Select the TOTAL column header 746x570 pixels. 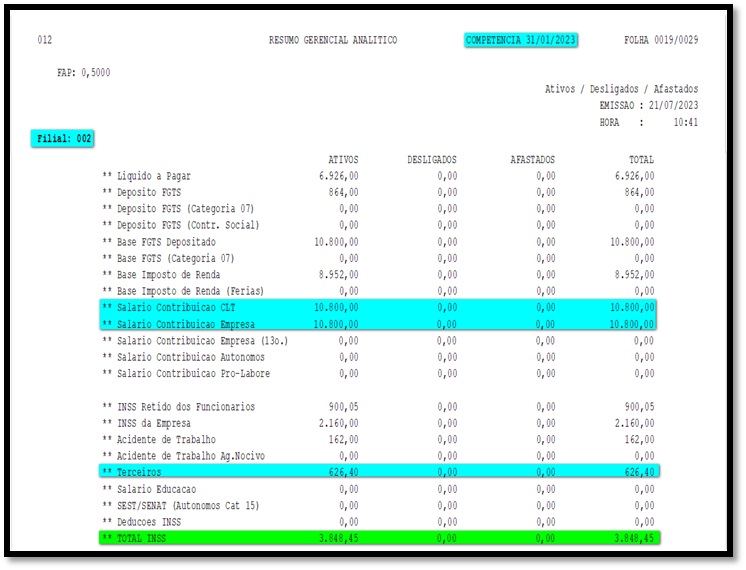[641, 160]
